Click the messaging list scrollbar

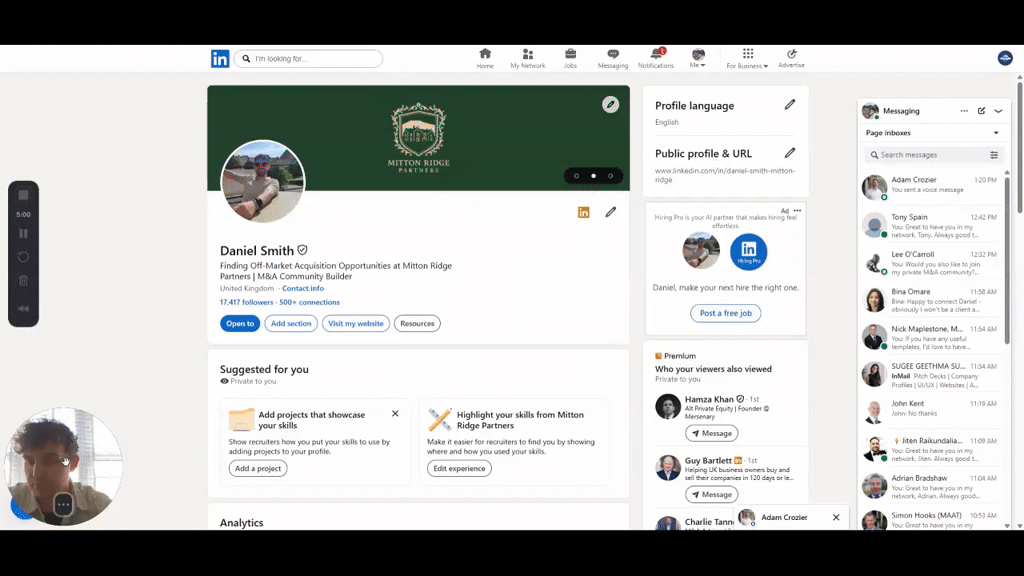(1006, 259)
